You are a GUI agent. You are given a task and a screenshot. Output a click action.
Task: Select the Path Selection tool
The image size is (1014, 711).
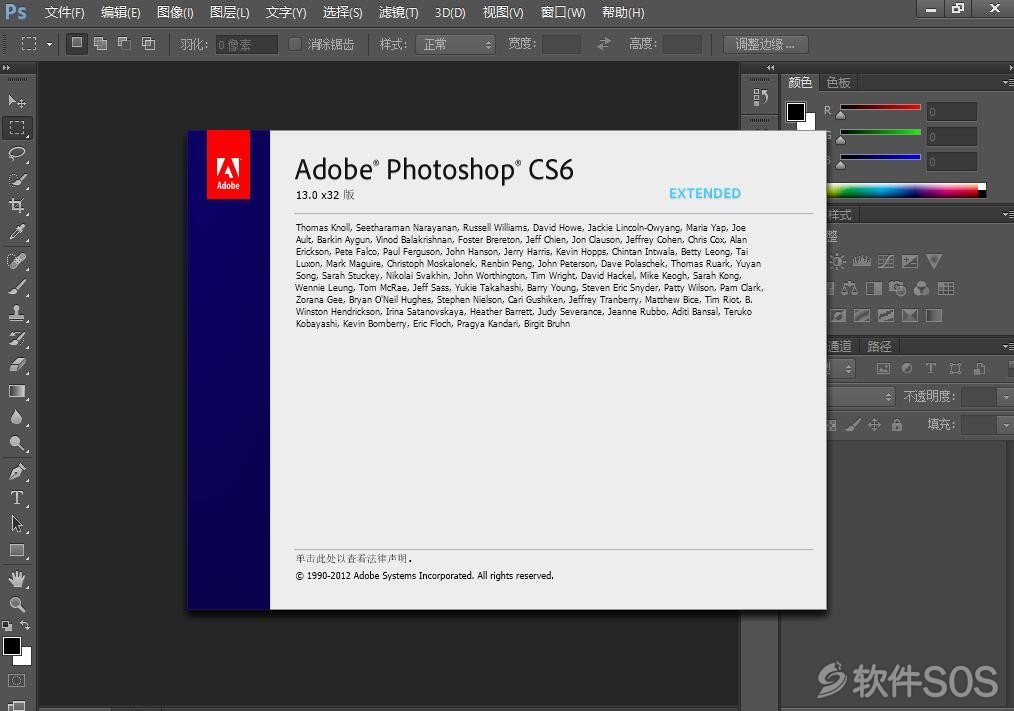click(x=17, y=523)
